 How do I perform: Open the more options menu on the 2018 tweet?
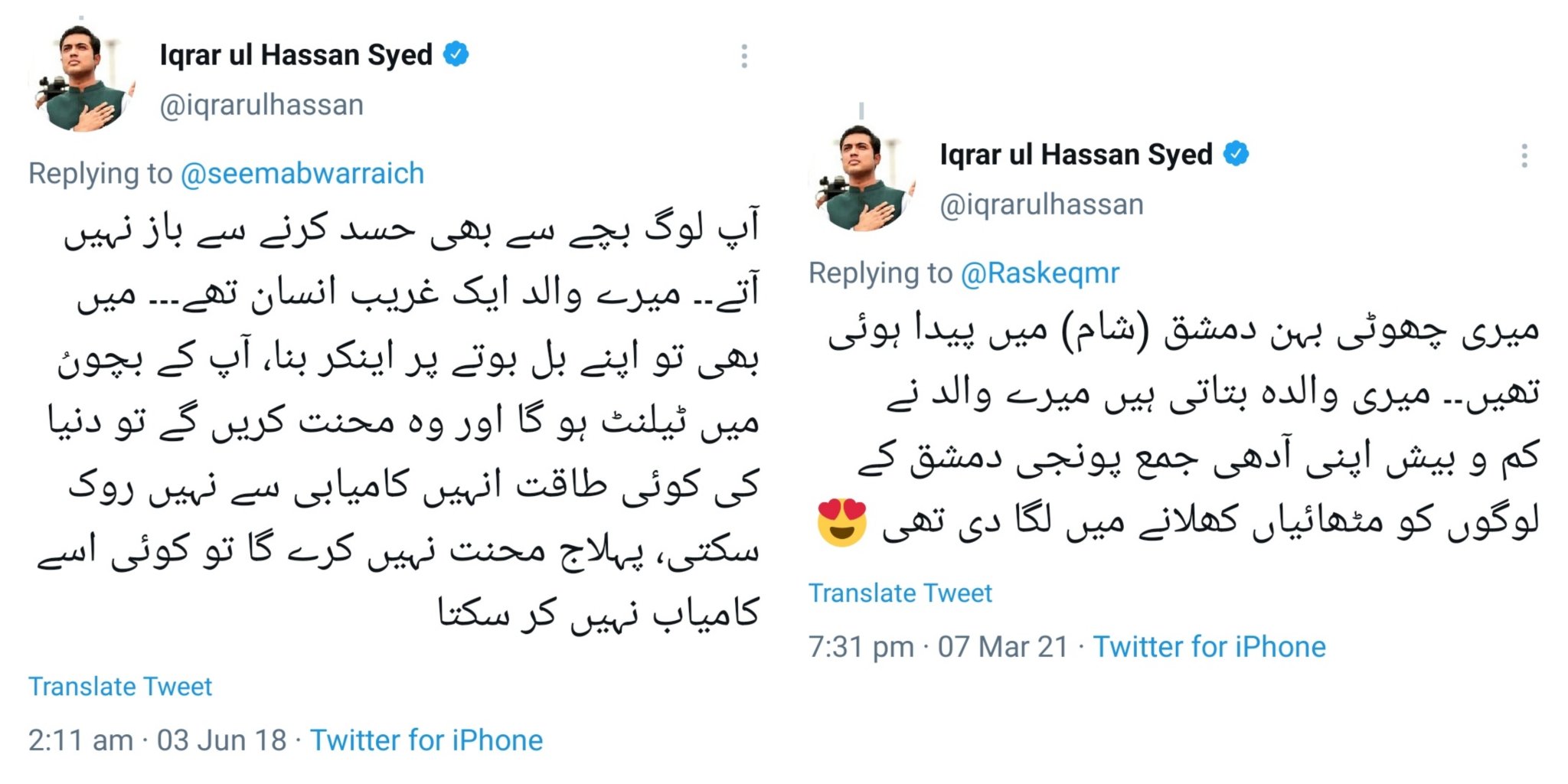tap(743, 56)
